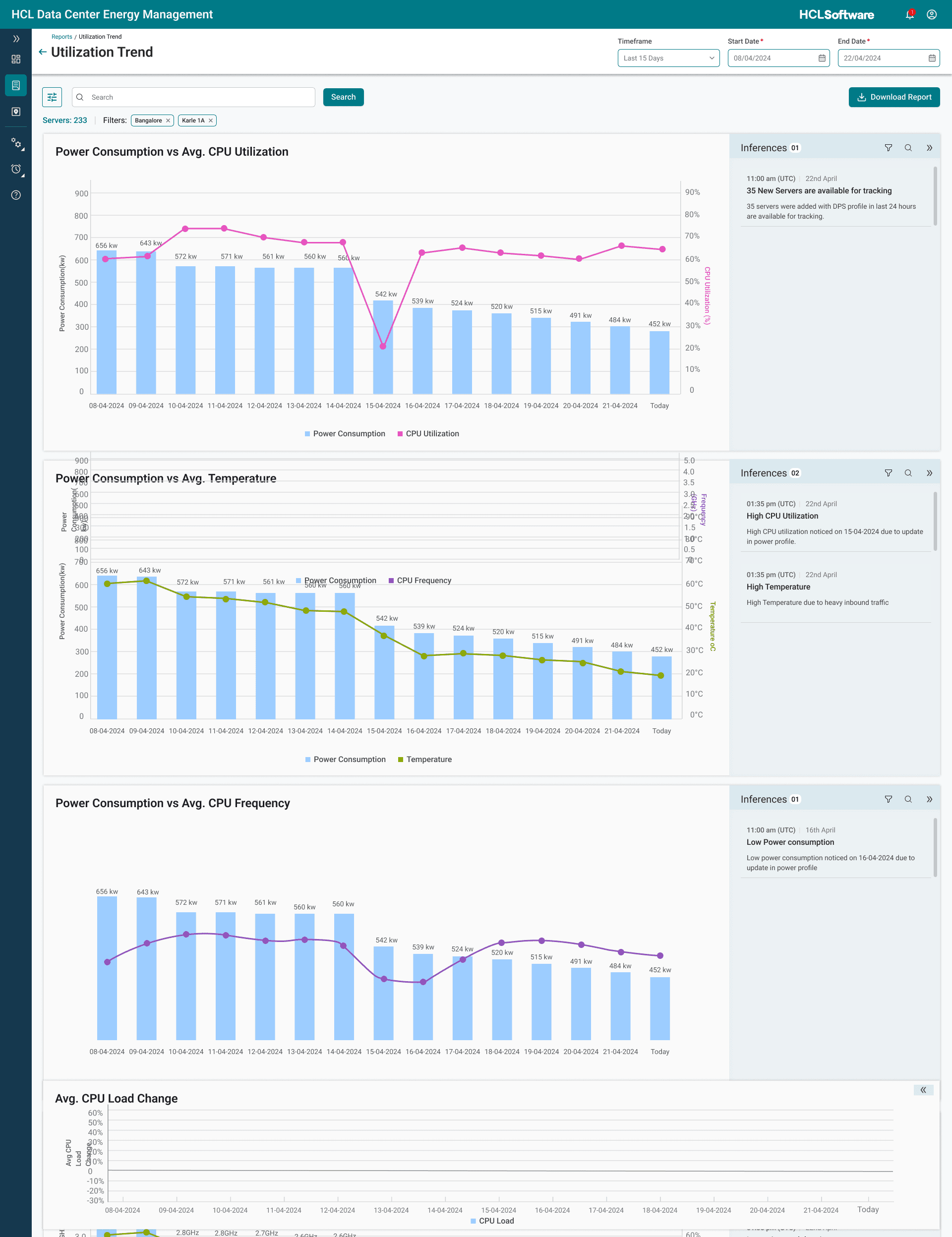Viewport: 952px width, 1237px height.
Task: Open the help question mark icon
Action: click(x=16, y=195)
